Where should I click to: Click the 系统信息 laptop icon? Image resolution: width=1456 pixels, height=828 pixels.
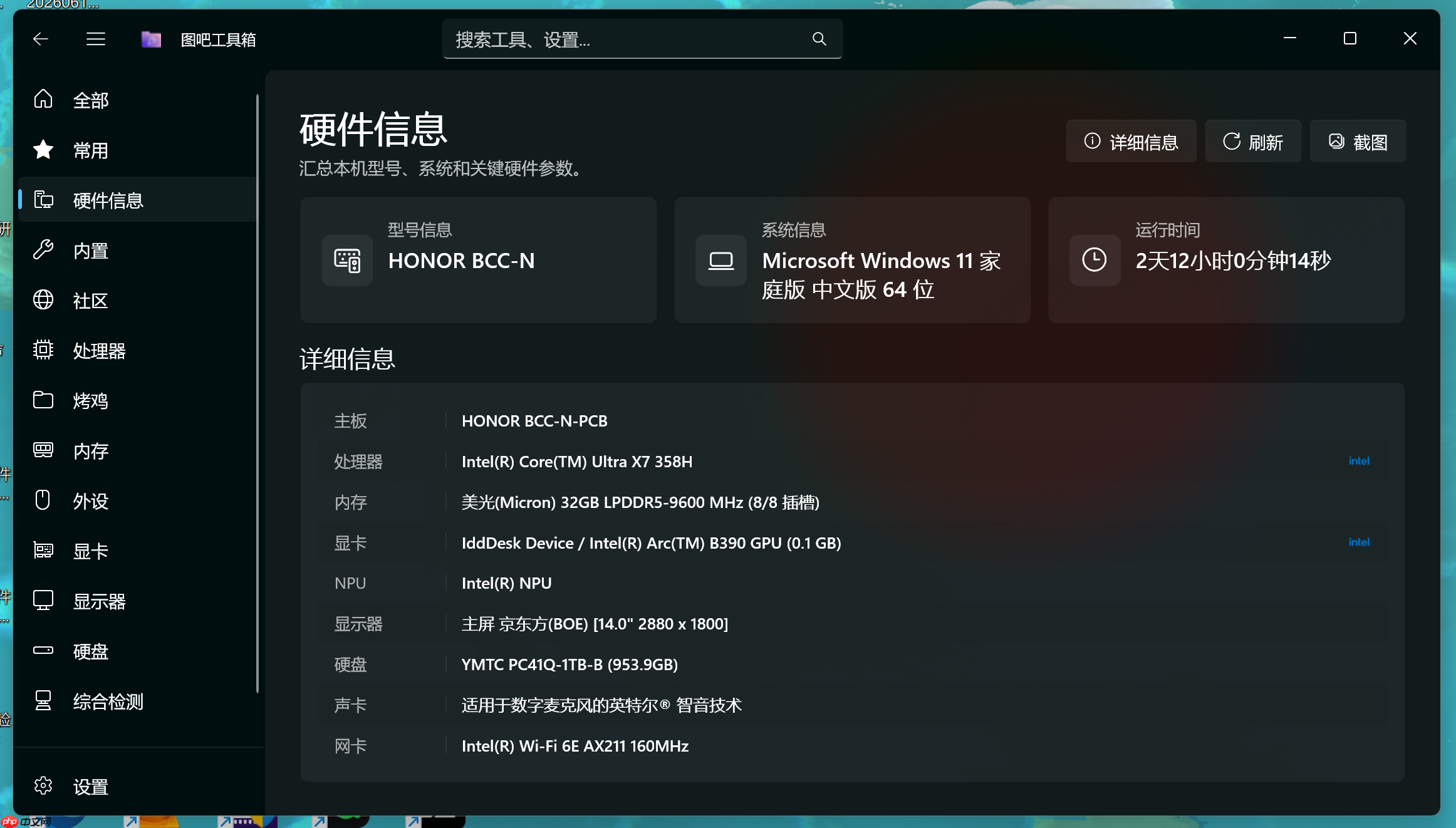pos(721,260)
